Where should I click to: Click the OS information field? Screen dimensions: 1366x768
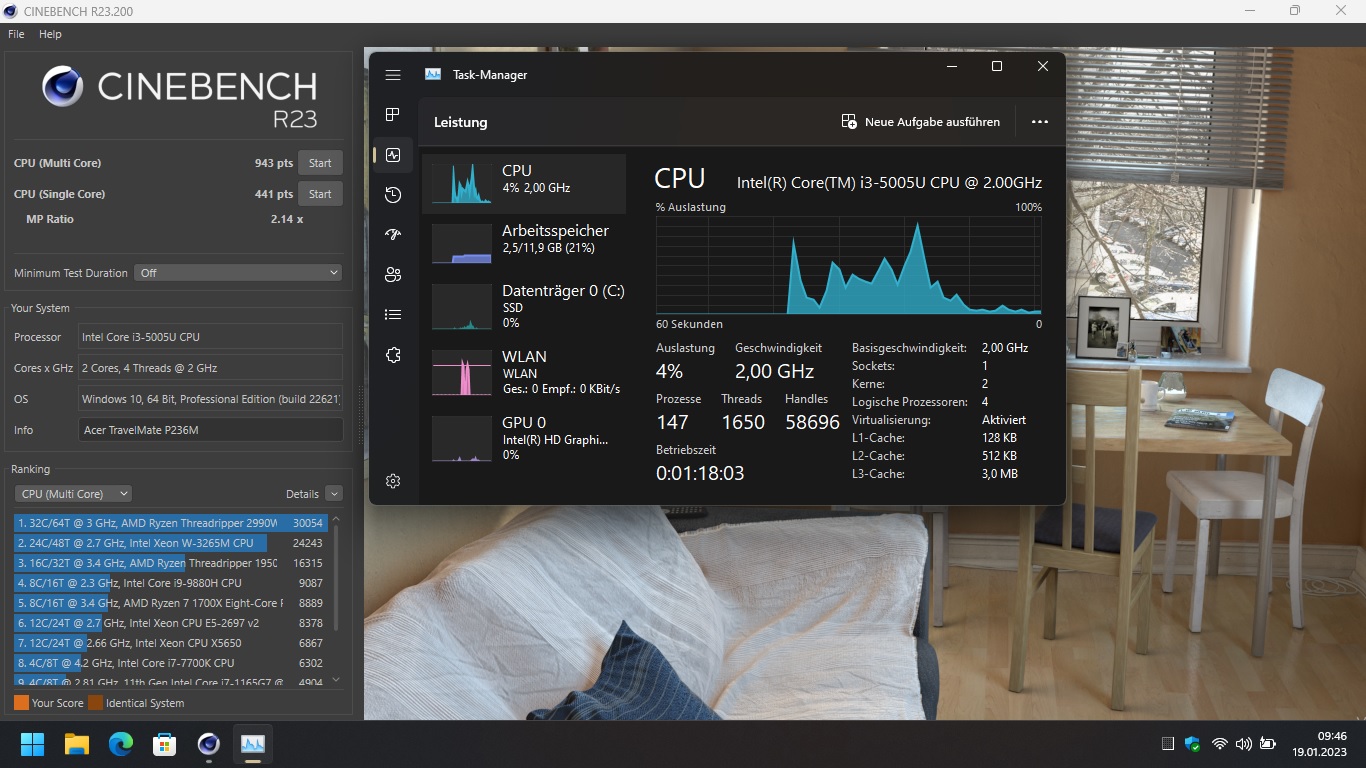[x=210, y=399]
